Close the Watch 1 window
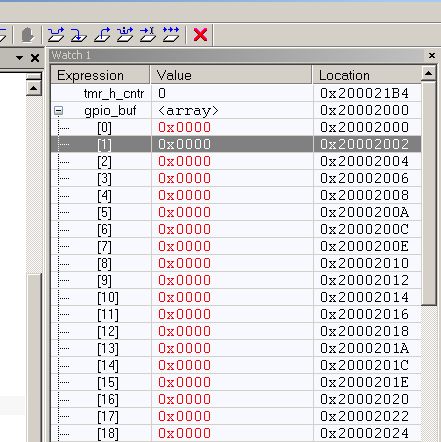Screen dimensions: 441x442 [x=432, y=55]
